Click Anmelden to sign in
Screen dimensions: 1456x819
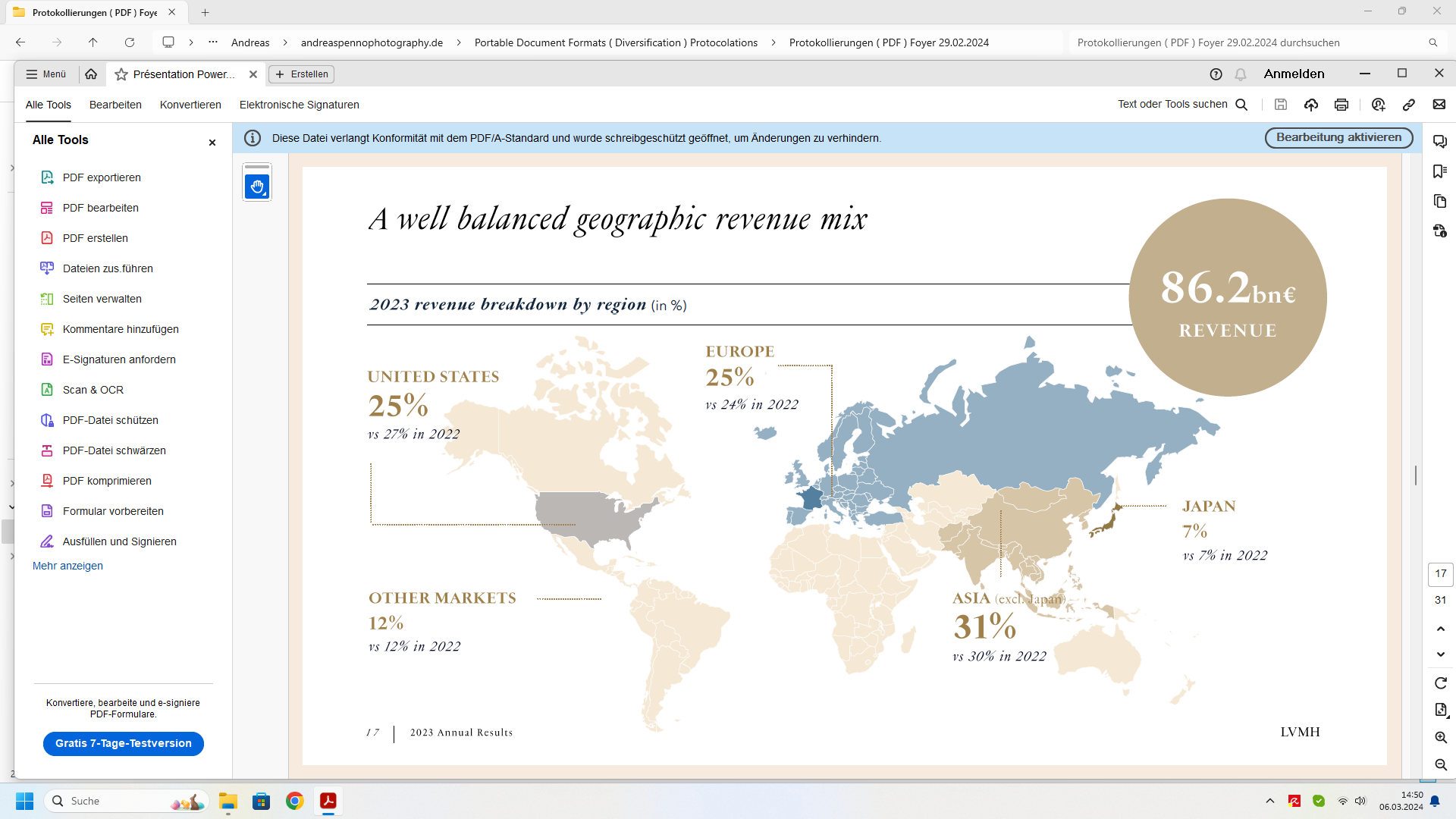tap(1294, 74)
